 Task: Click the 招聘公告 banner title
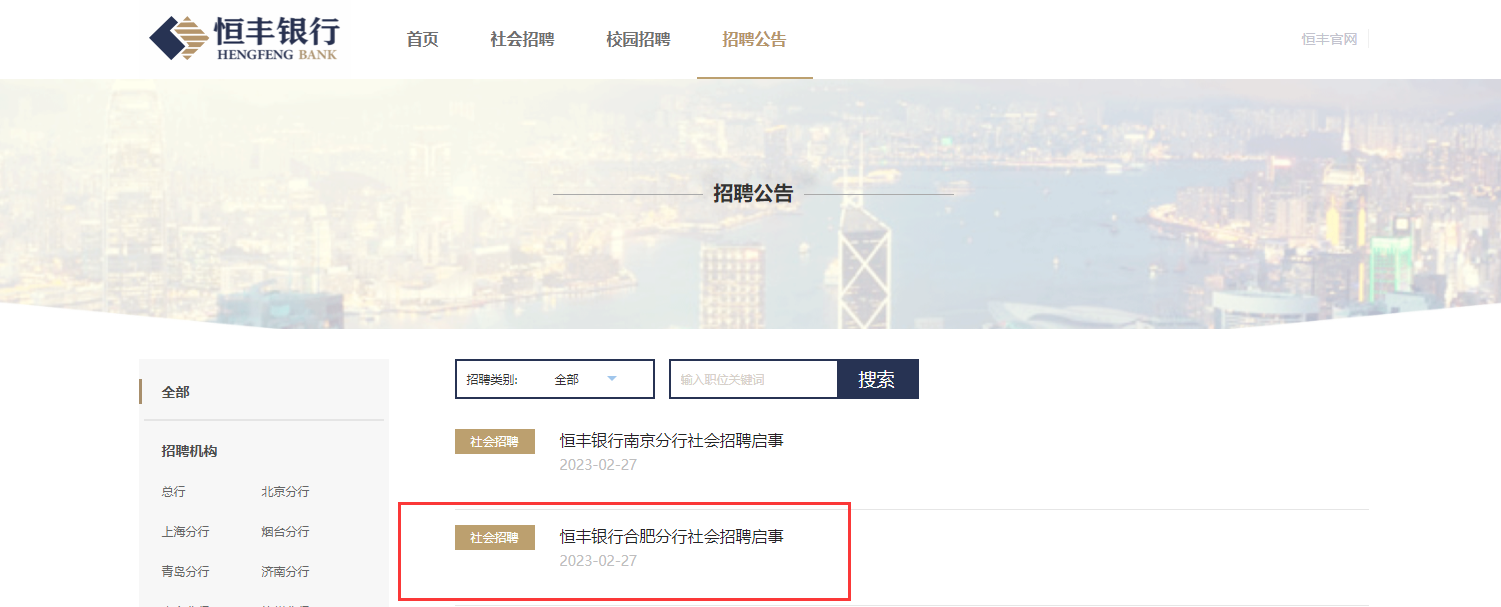click(753, 194)
